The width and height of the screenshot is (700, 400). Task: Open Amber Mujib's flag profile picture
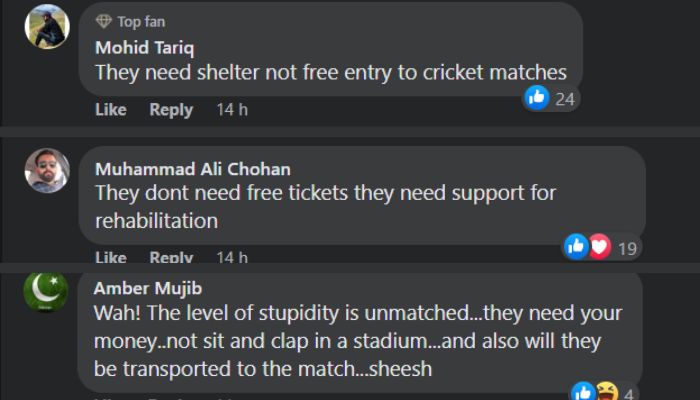(x=46, y=290)
